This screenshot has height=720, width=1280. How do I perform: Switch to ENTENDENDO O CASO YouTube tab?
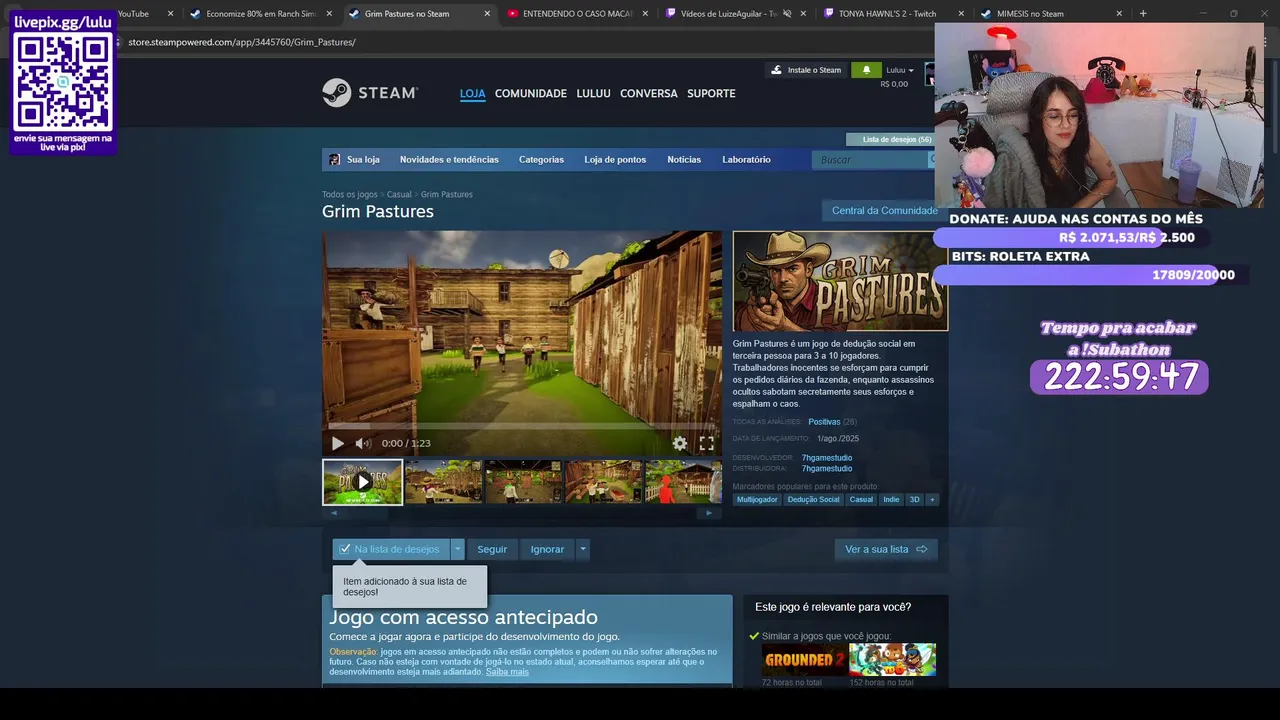(x=577, y=14)
